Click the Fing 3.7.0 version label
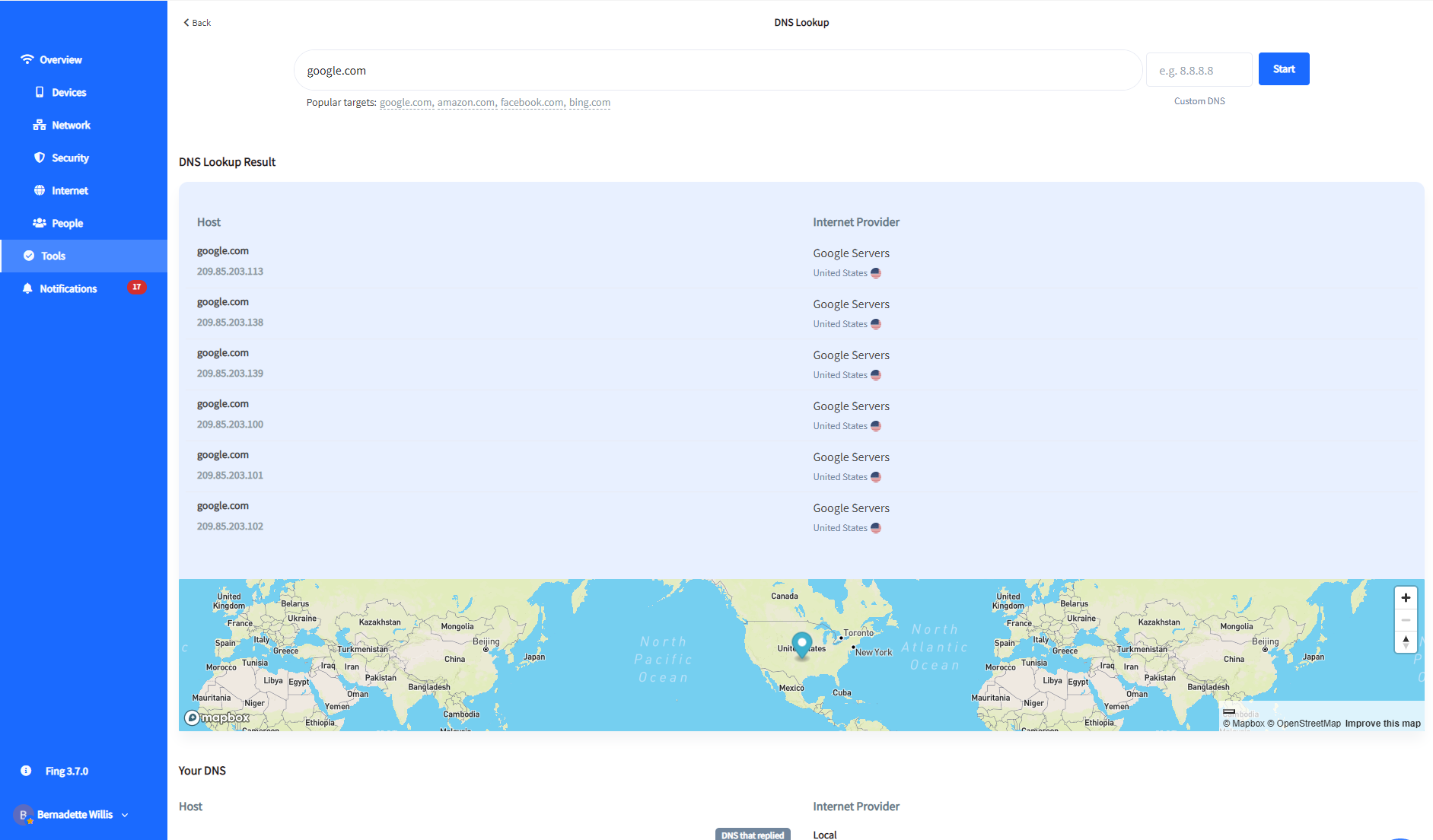 (x=67, y=771)
